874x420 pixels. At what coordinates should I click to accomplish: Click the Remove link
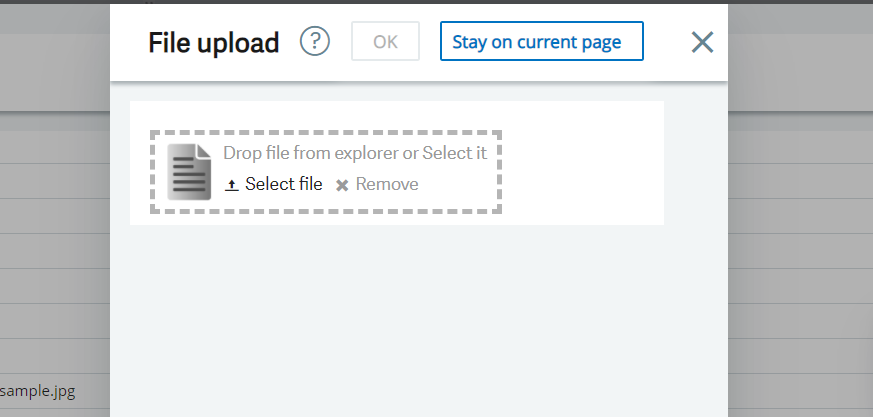(x=387, y=184)
